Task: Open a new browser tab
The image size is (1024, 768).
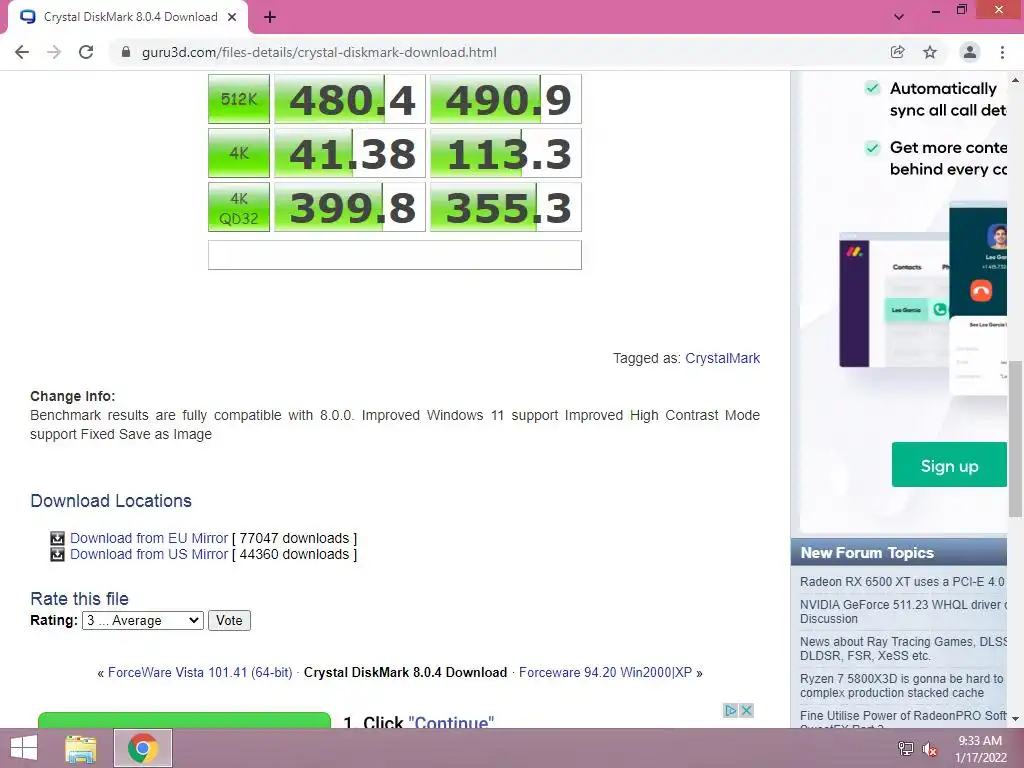Action: click(x=270, y=18)
